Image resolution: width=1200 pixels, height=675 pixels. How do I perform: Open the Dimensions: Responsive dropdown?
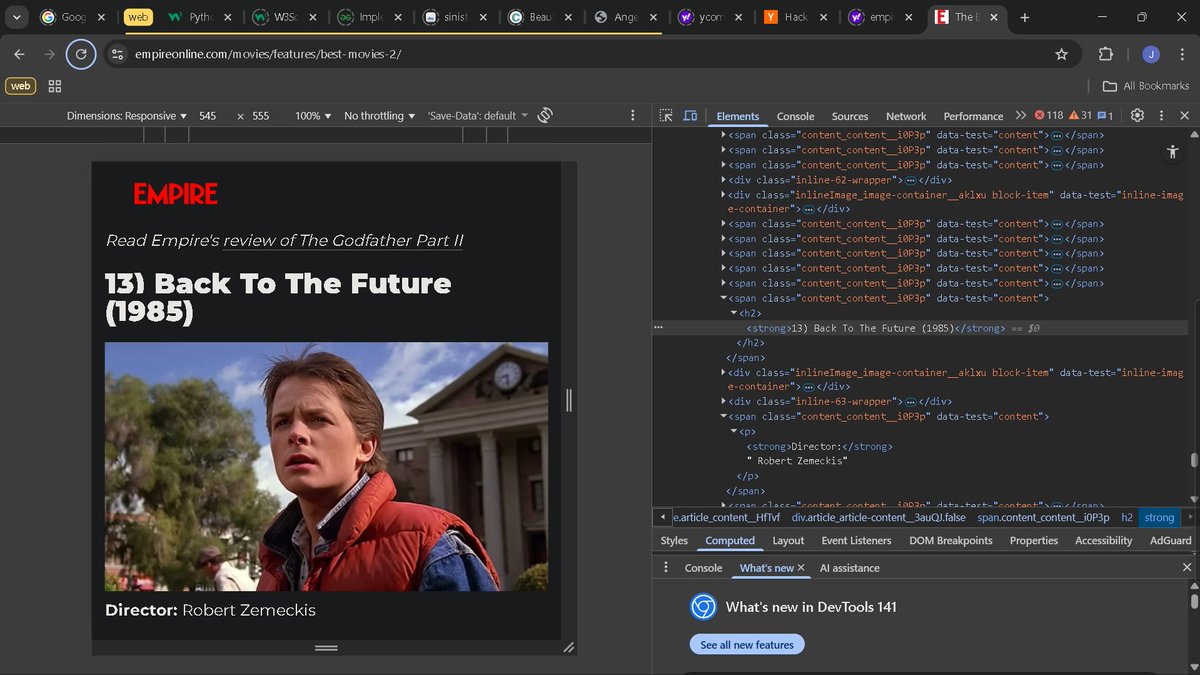[x=127, y=116]
